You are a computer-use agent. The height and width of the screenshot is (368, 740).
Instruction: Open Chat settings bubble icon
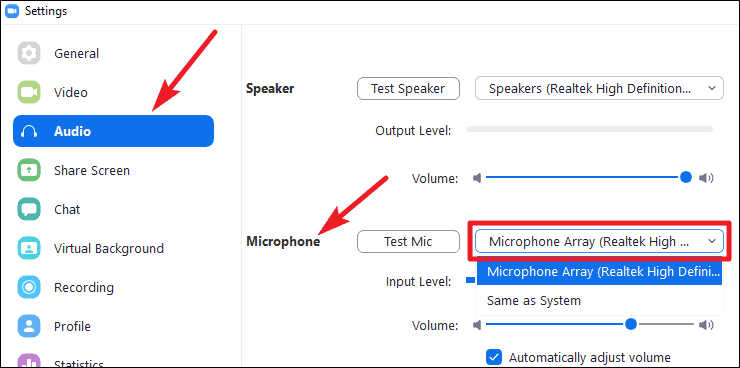(29, 209)
